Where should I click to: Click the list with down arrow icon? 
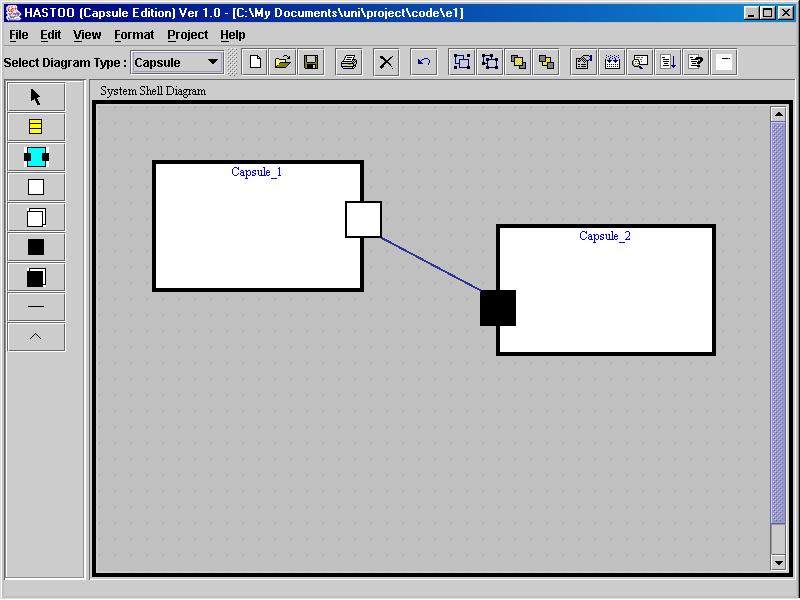(668, 62)
